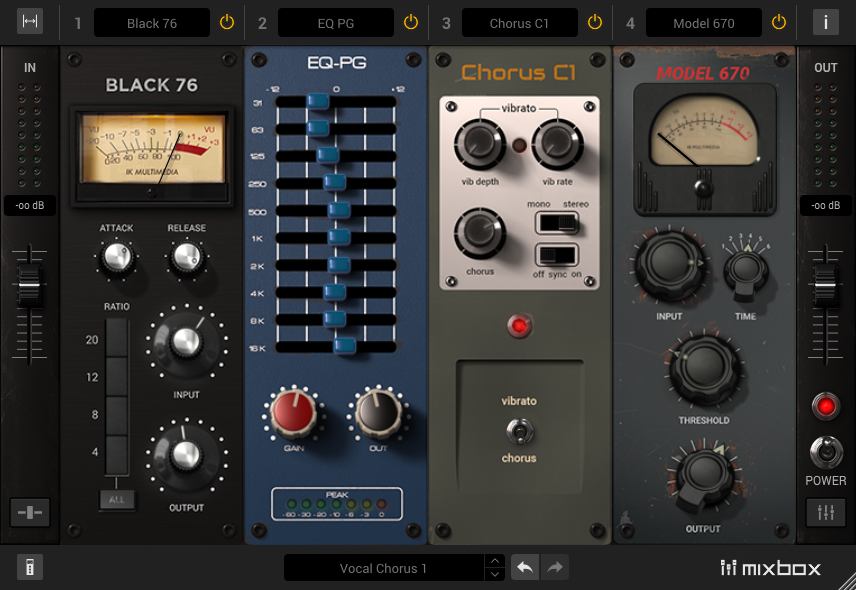
Task: Click the red LED above the POWER switch
Action: [825, 406]
